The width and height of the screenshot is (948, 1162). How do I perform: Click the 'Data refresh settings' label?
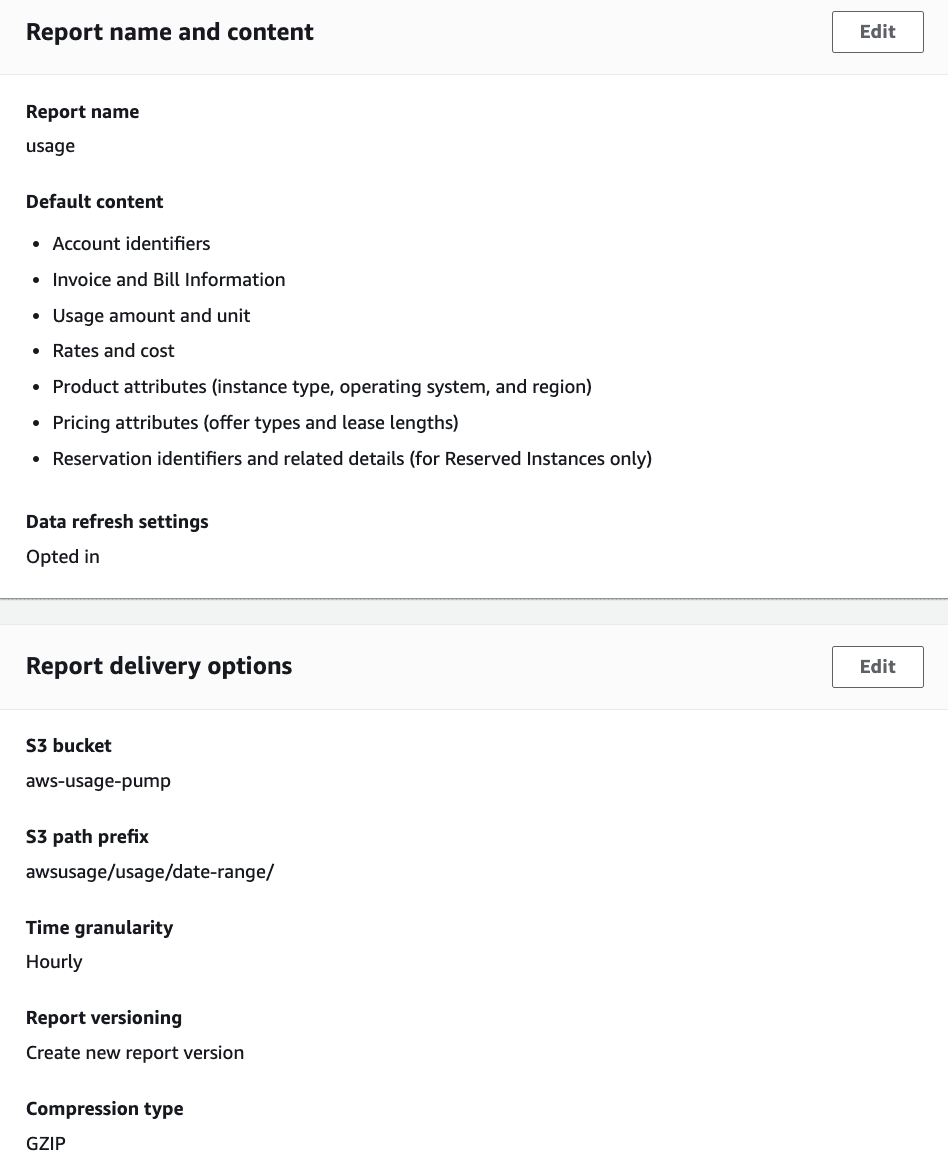(x=117, y=522)
